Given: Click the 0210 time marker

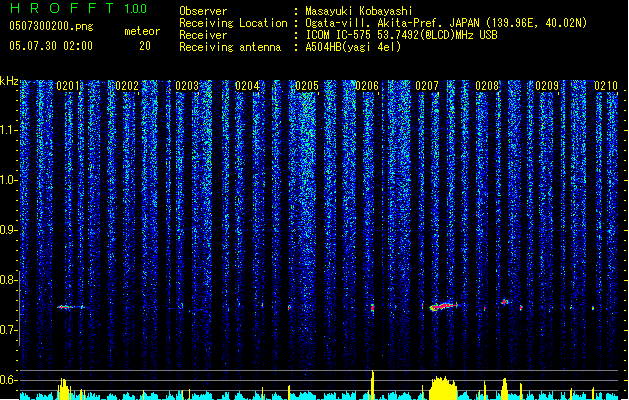Looking at the screenshot, I should coord(606,86).
